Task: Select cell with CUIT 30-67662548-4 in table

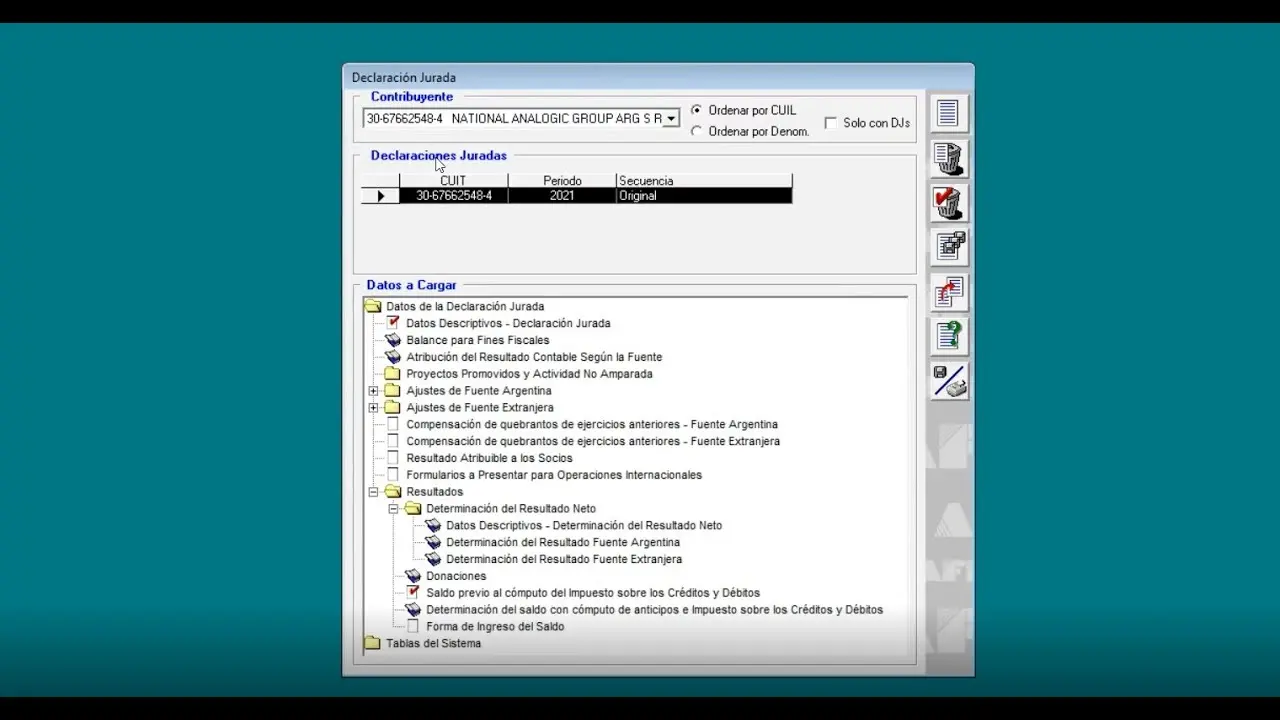Action: (x=454, y=196)
